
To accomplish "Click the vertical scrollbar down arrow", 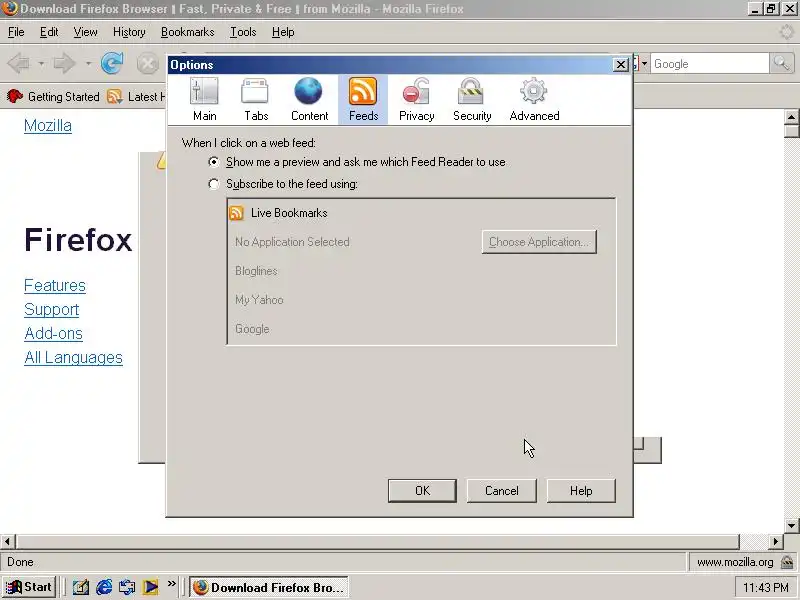I will pyautogui.click(x=792, y=526).
